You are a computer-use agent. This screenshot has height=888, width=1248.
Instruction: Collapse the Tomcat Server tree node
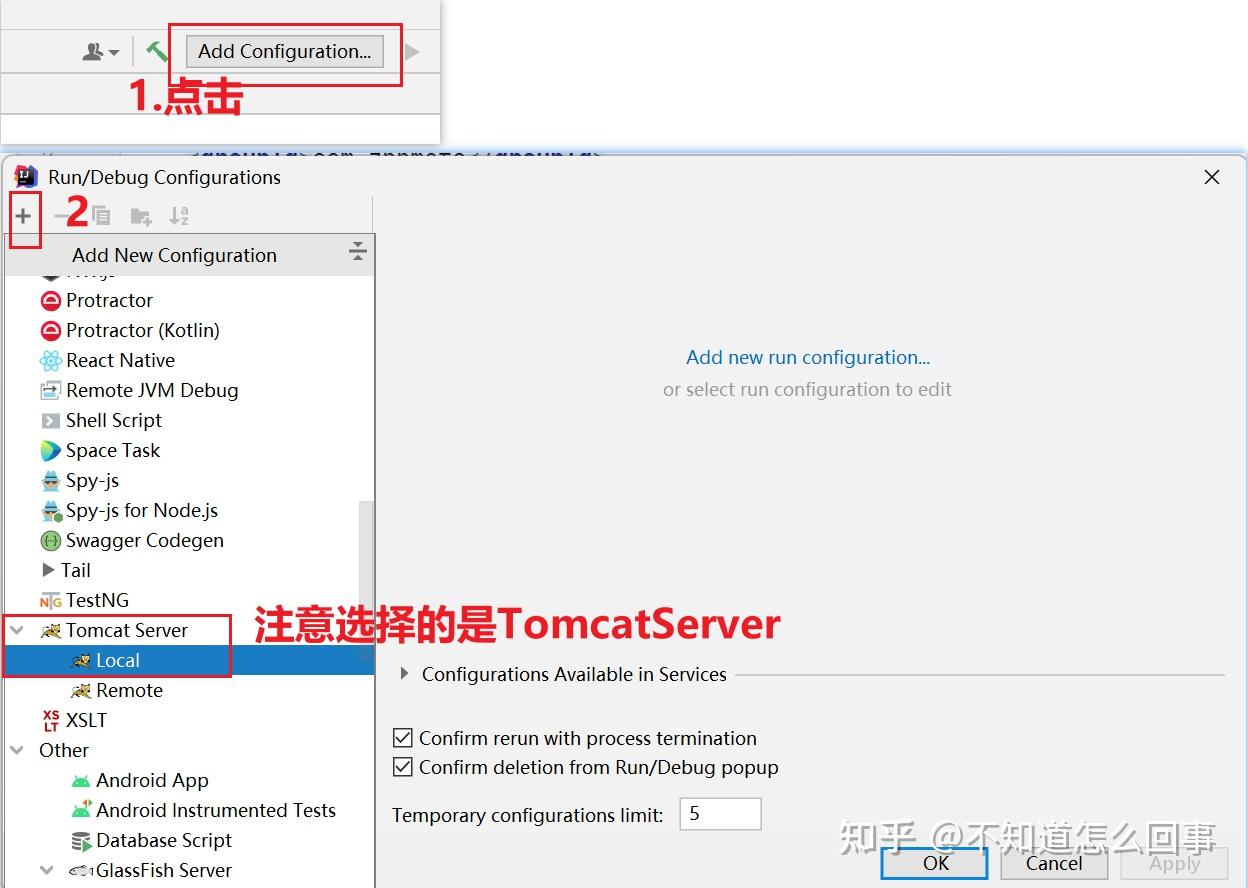(x=16, y=630)
